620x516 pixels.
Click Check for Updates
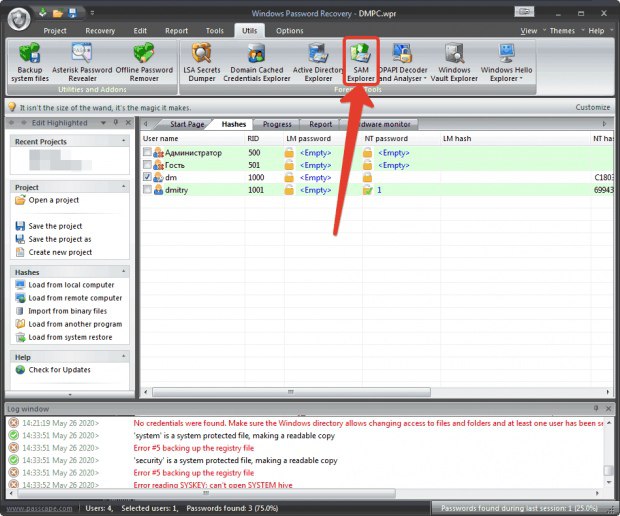click(x=53, y=370)
